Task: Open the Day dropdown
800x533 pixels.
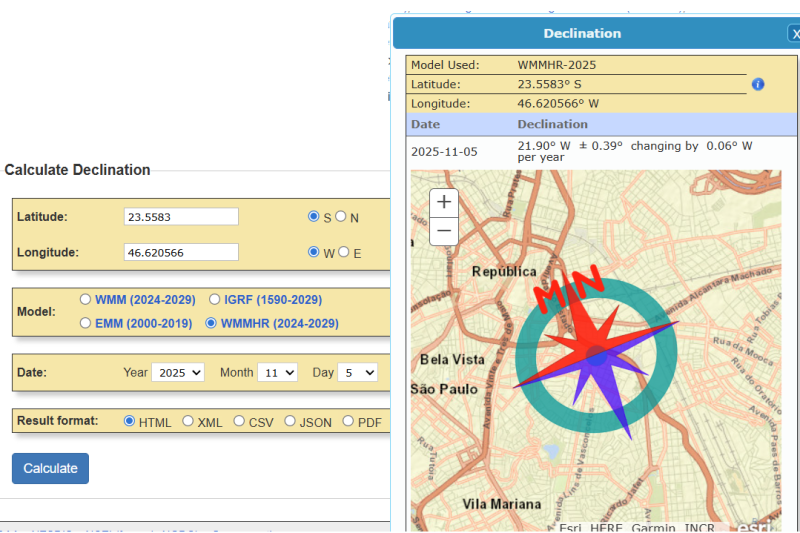Action: coord(357,372)
